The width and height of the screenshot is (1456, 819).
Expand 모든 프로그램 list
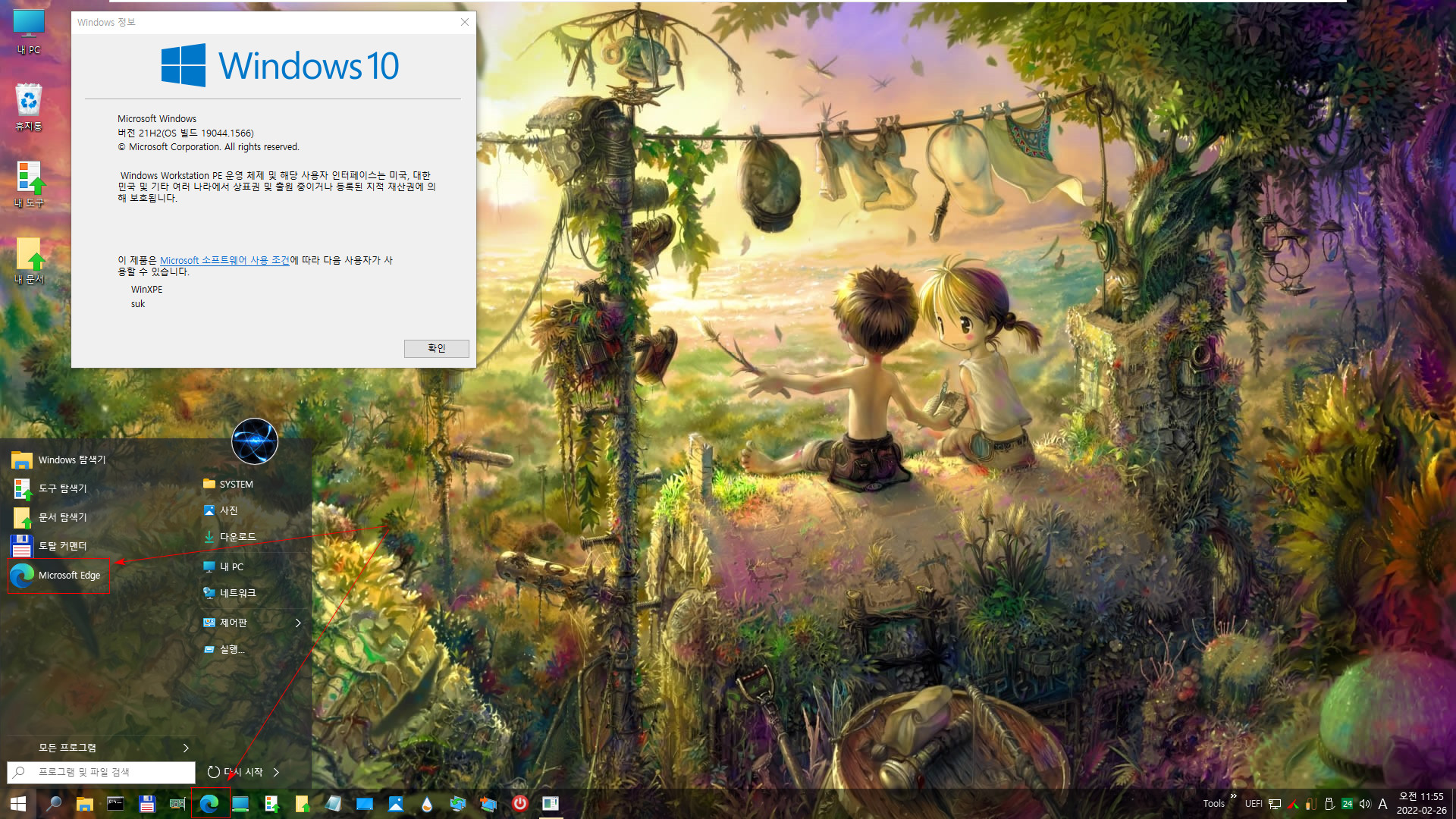point(100,748)
